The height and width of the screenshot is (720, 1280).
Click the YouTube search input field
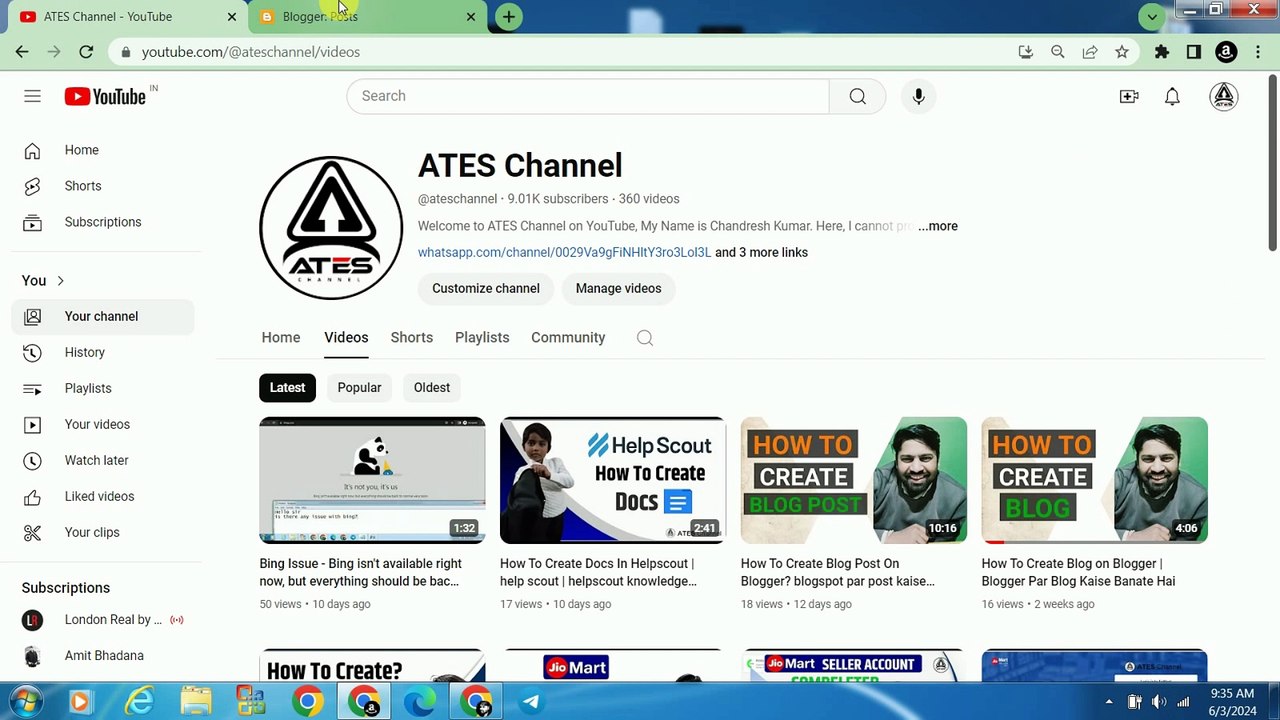[x=588, y=96]
